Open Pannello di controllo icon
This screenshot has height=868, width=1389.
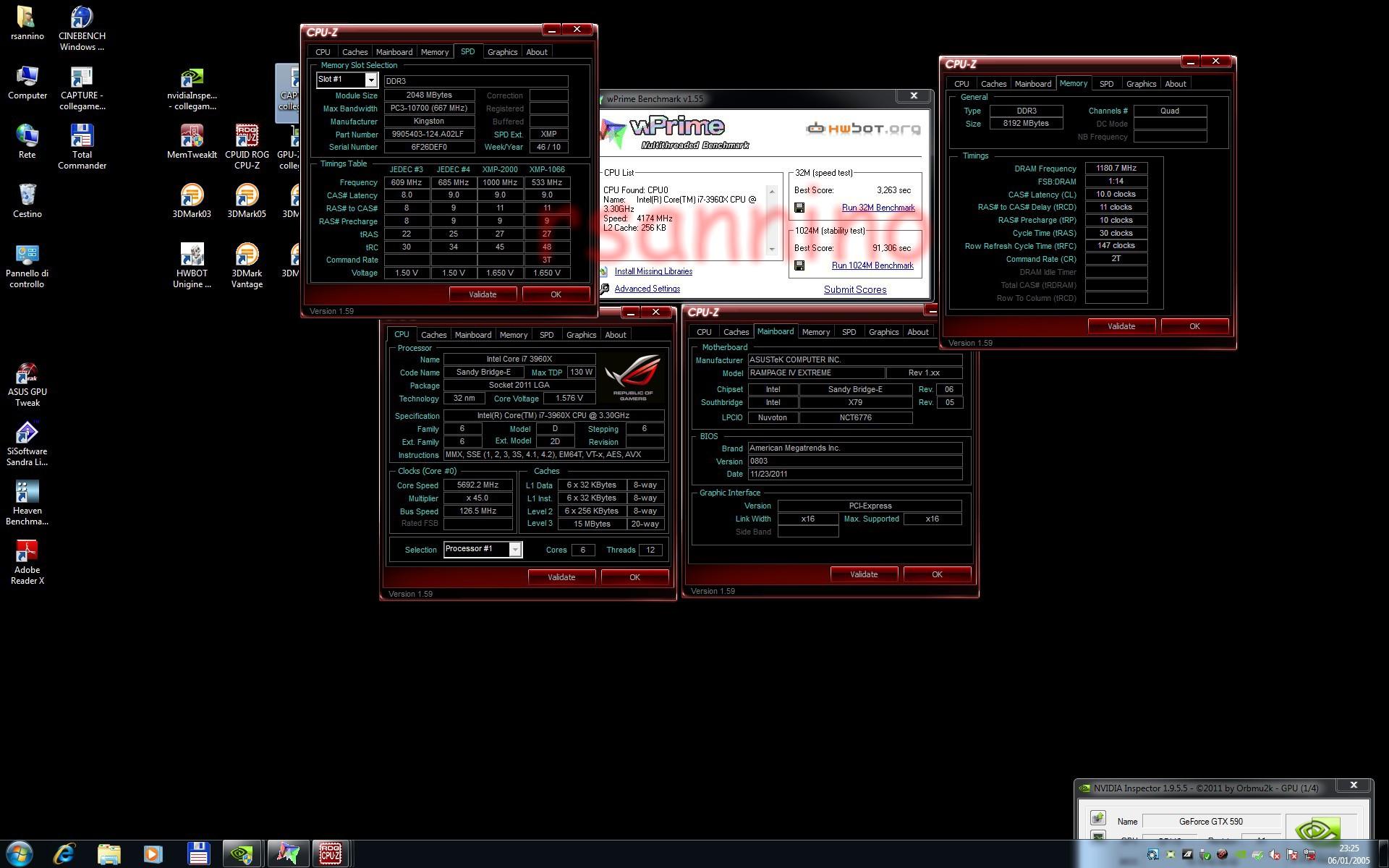point(27,266)
